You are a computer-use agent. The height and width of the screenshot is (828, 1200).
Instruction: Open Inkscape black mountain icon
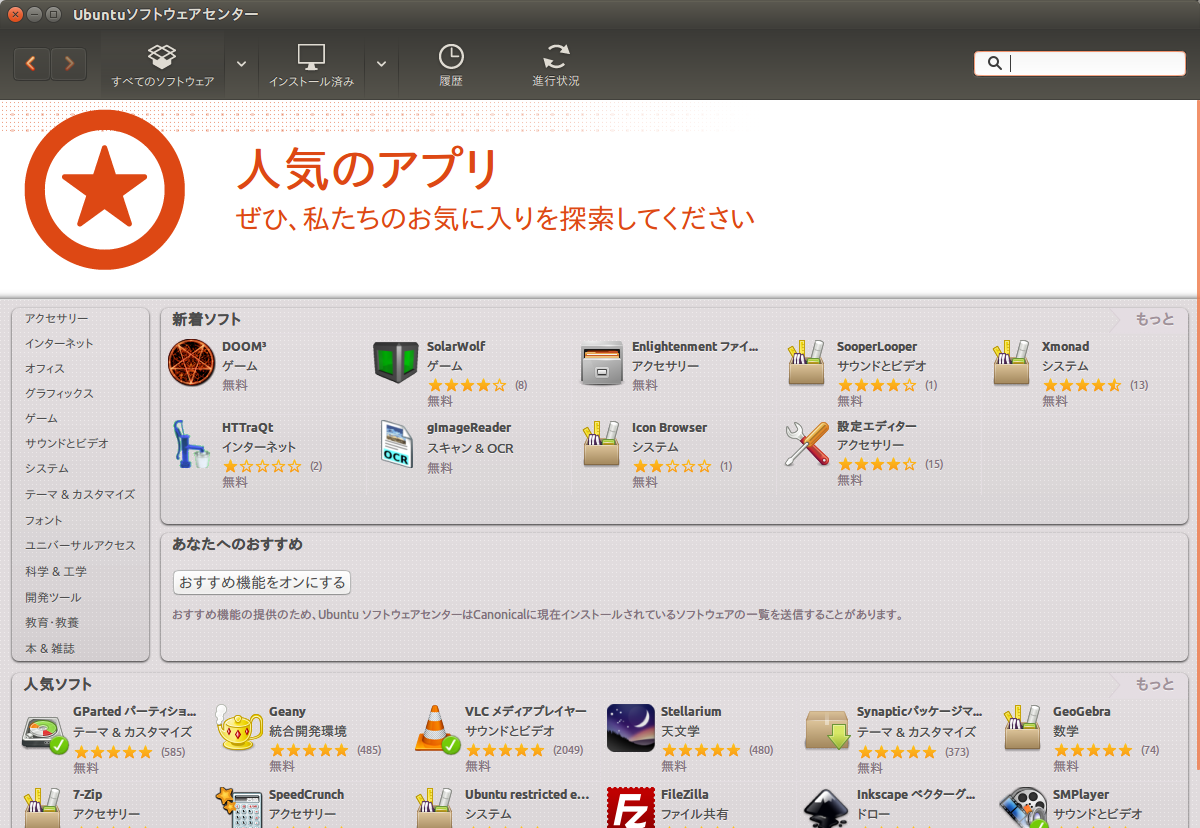[x=827, y=808]
